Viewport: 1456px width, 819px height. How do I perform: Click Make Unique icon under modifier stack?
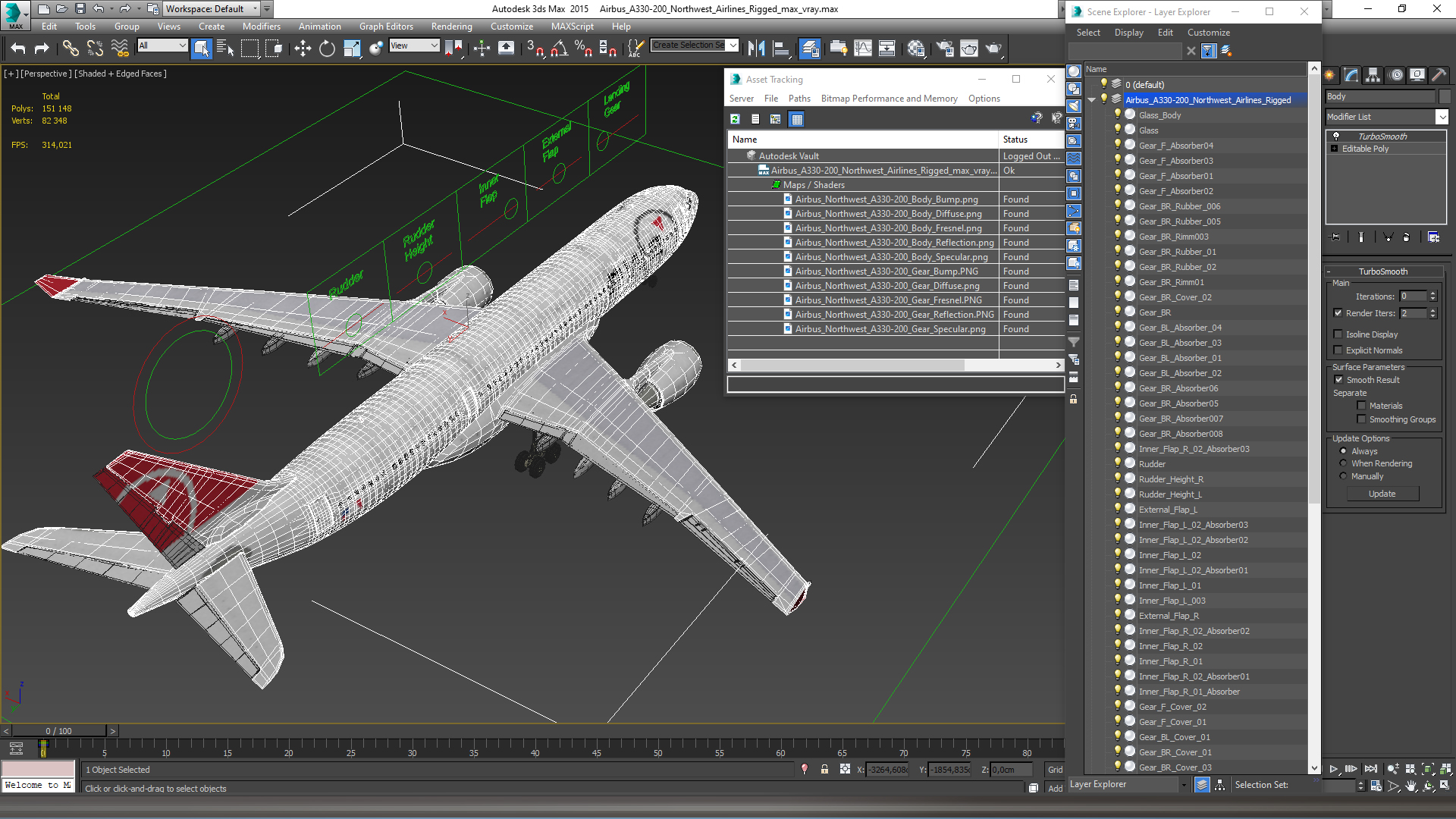click(x=1388, y=237)
